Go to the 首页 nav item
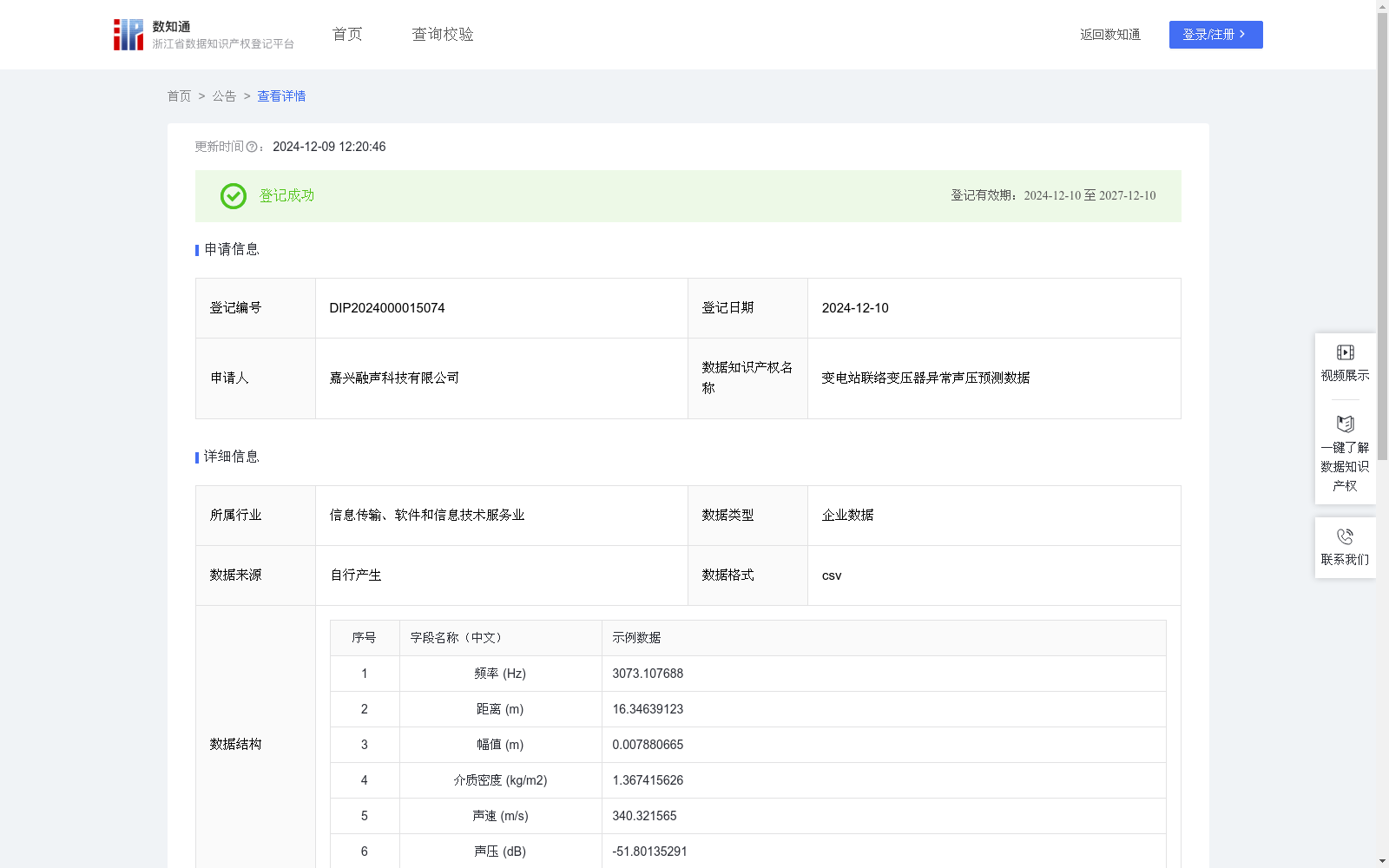This screenshot has width=1389, height=868. [347, 35]
